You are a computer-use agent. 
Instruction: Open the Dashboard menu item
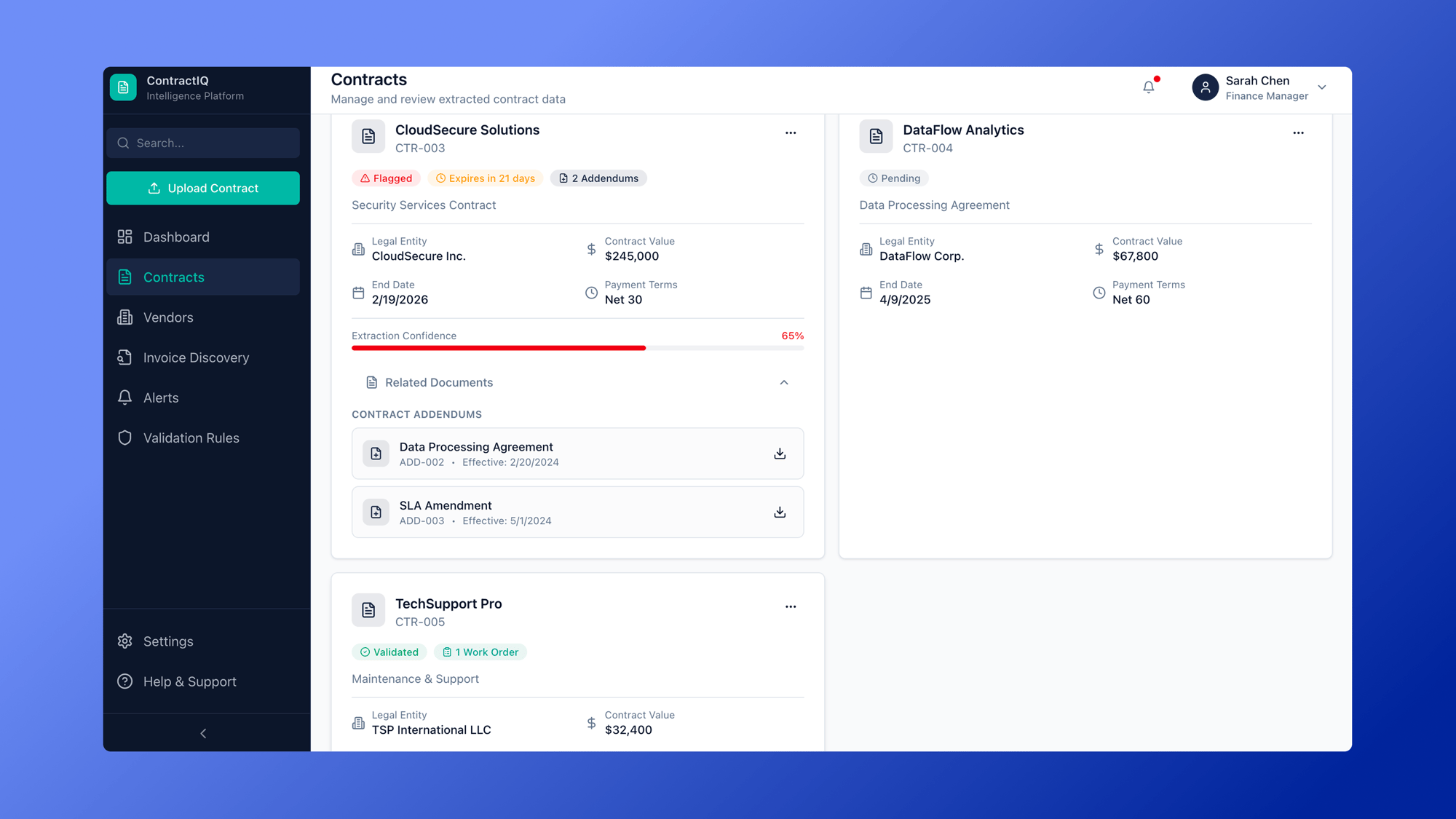pyautogui.click(x=176, y=237)
